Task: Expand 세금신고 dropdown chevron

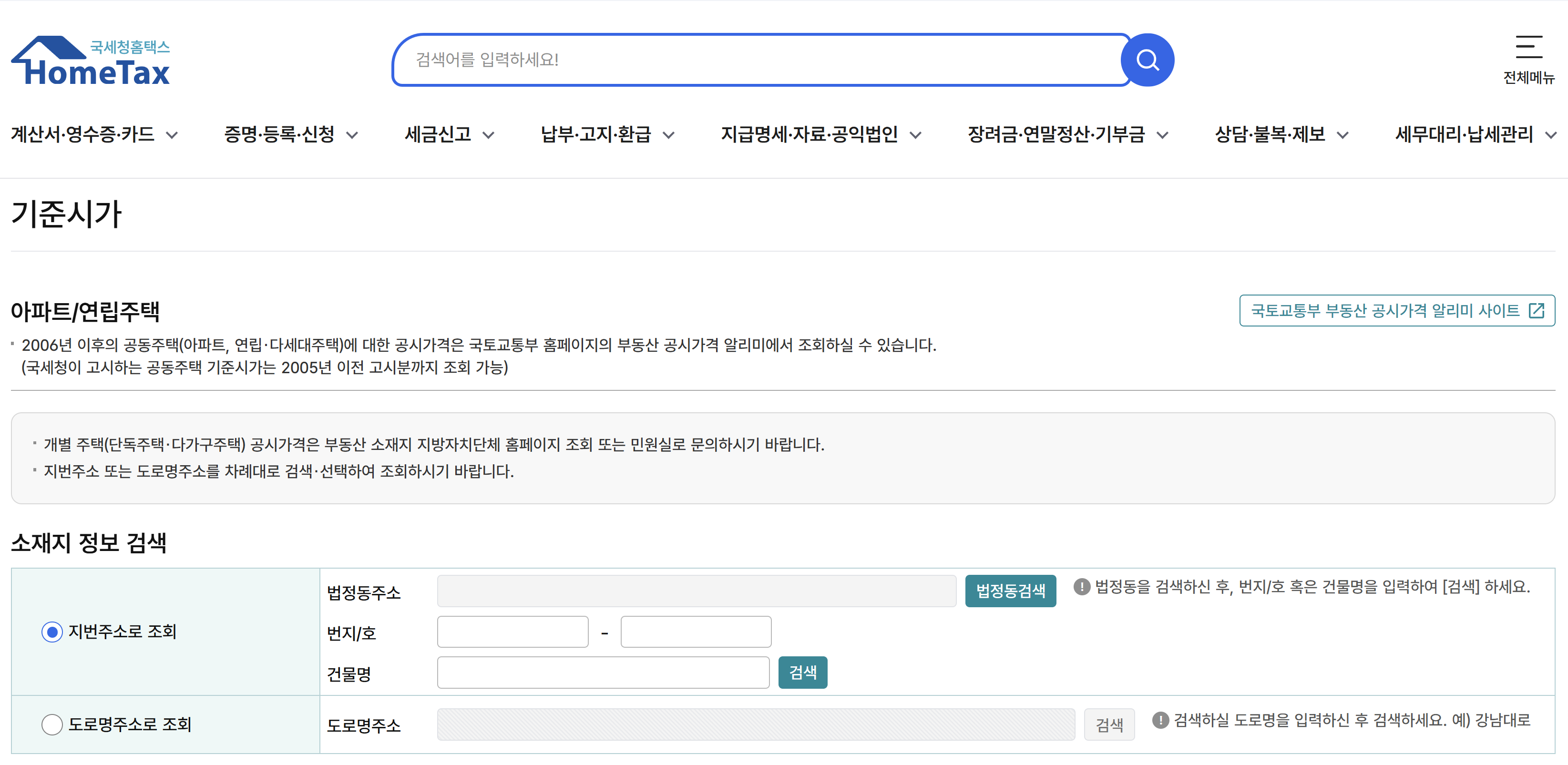Action: pos(488,135)
